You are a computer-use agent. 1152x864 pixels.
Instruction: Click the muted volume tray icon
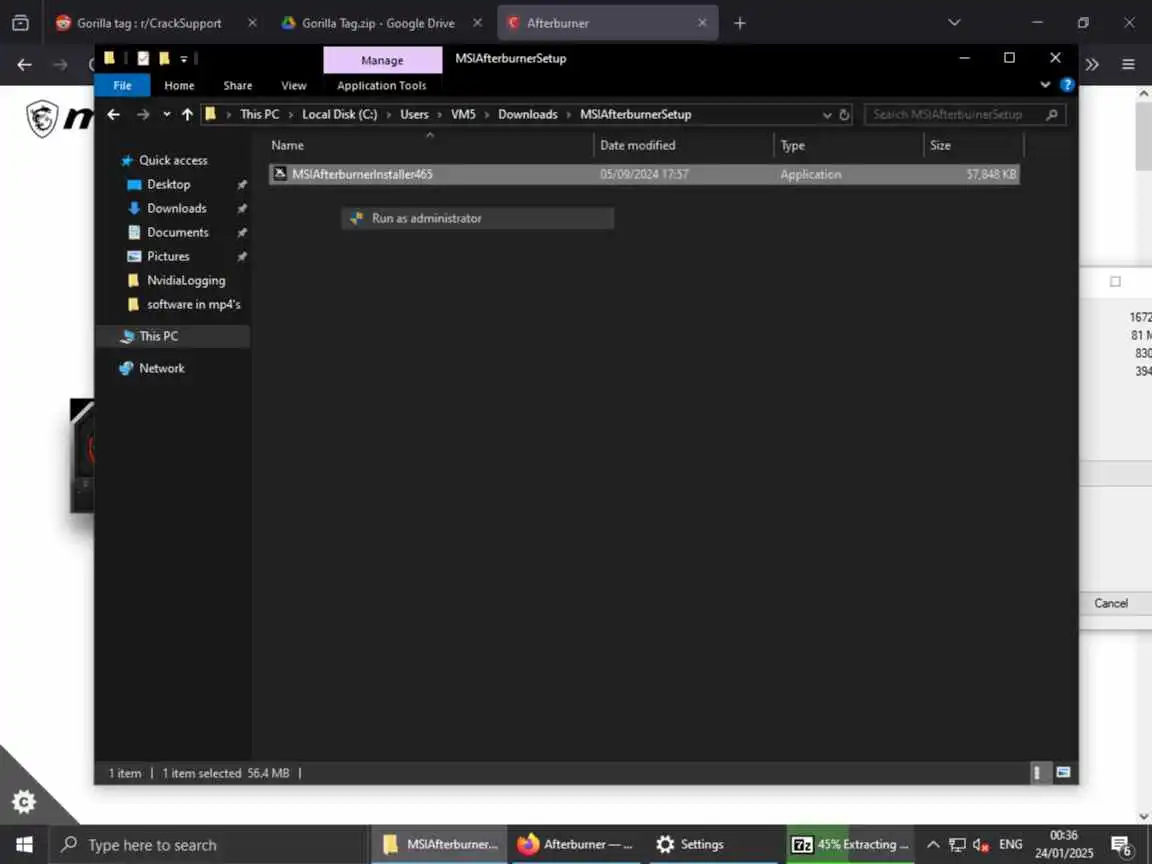(x=981, y=845)
